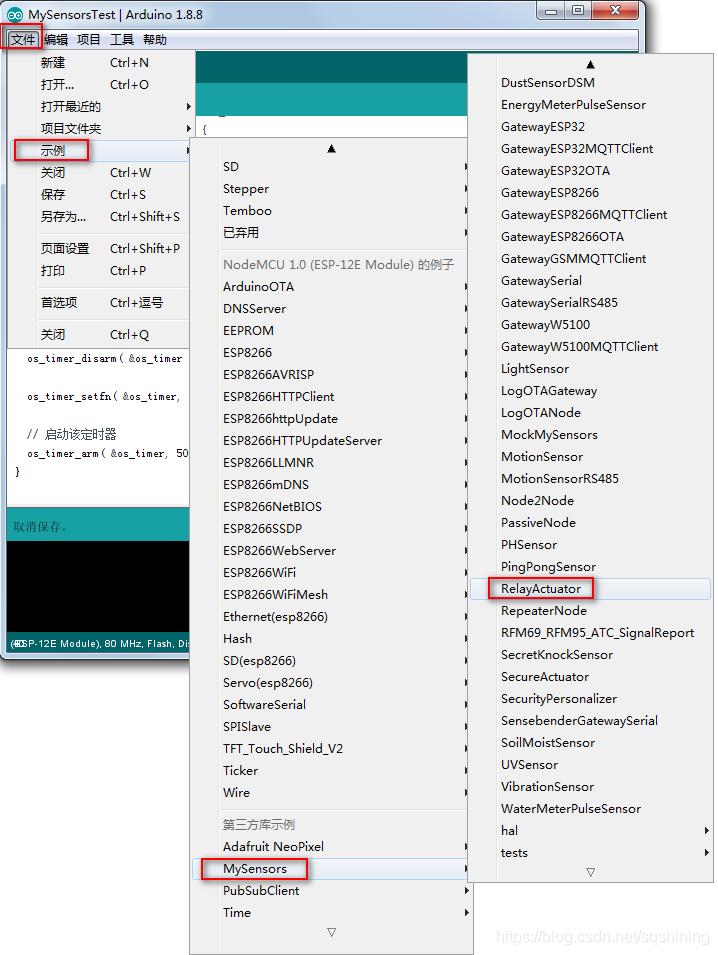Open the Node2Node example
Viewport: 718px width, 955px height.
tap(590, 501)
